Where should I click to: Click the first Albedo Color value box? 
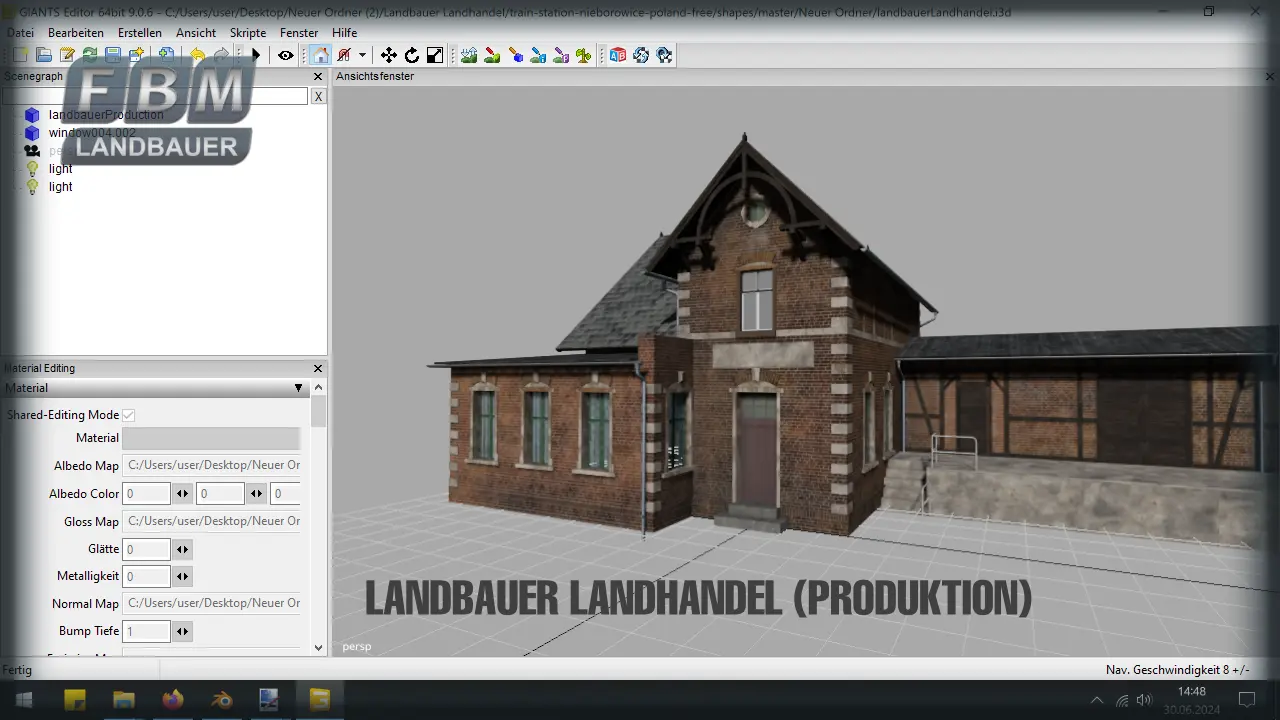click(146, 494)
